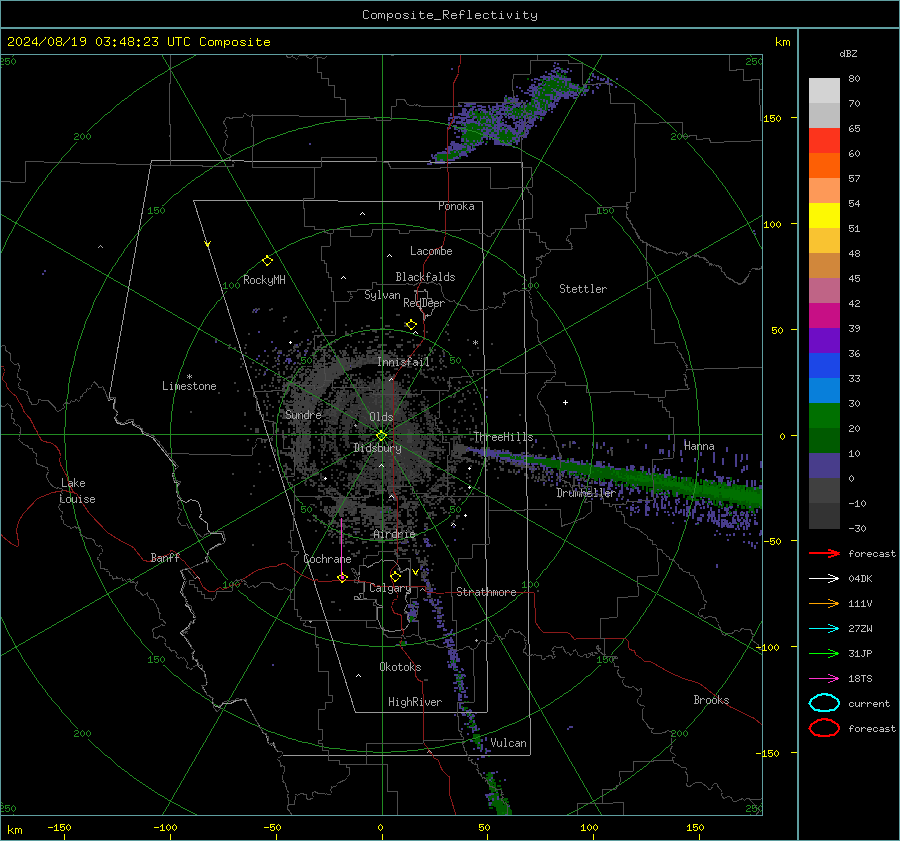Click the magenta 18TS arrow legend icon
Screen dimensions: 900x841
[824, 678]
